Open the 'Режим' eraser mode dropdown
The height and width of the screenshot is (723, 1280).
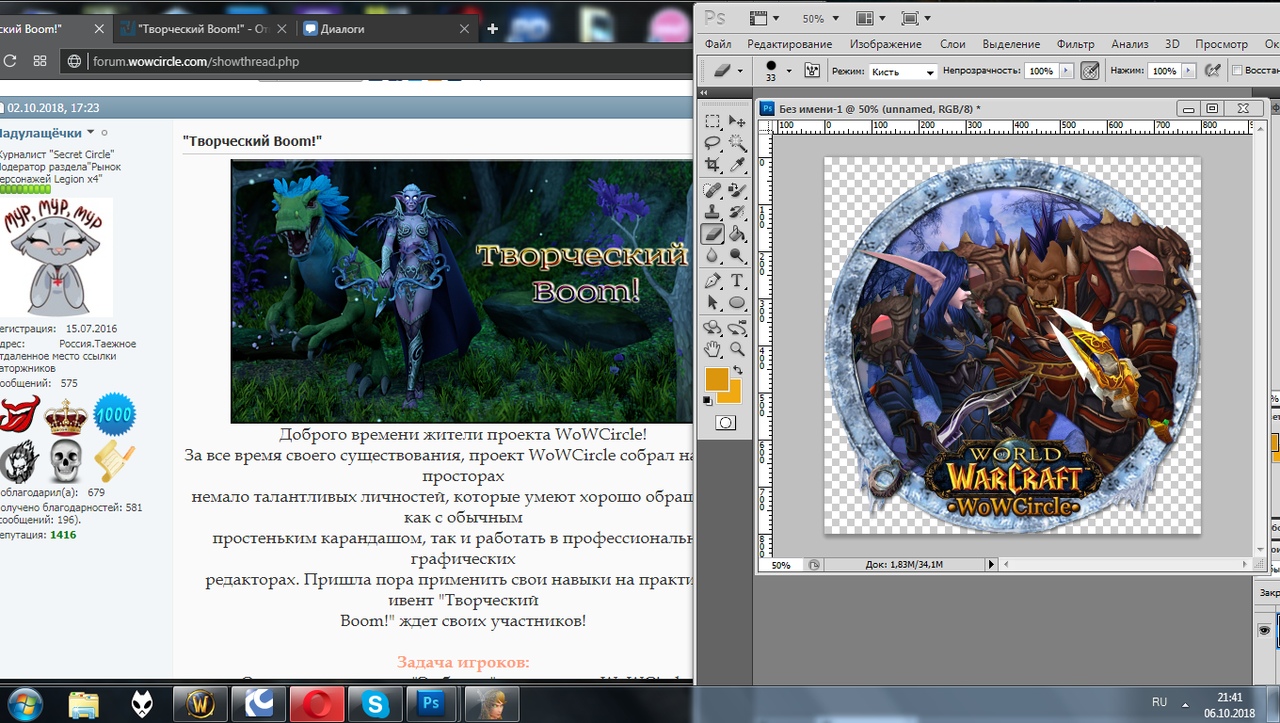pos(902,72)
